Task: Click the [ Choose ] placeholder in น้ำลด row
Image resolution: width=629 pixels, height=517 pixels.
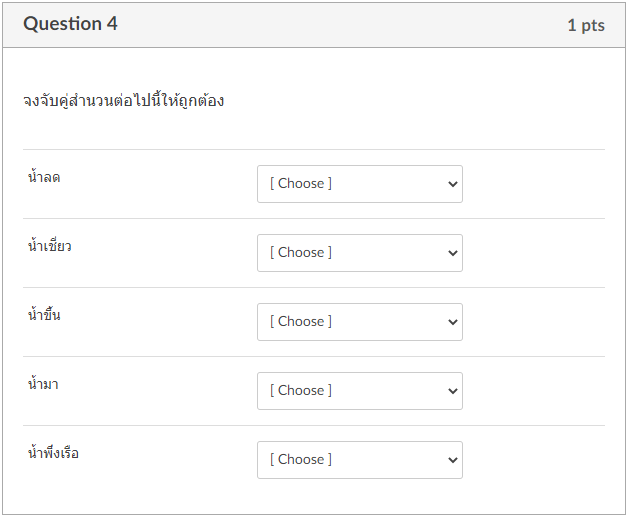Action: pos(301,184)
